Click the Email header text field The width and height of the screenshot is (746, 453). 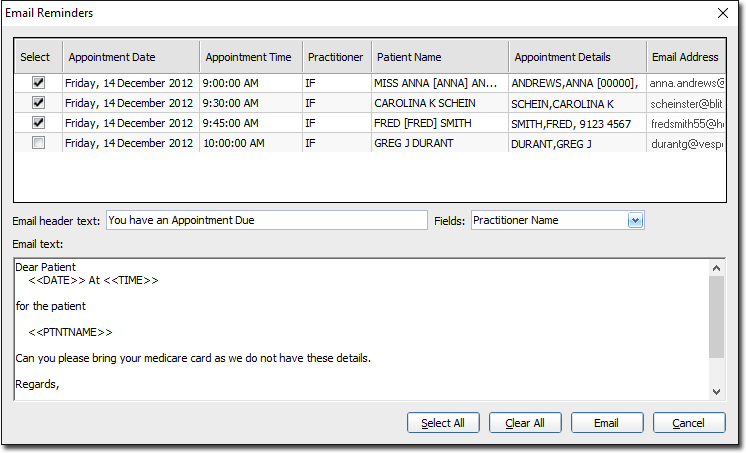coord(266,220)
